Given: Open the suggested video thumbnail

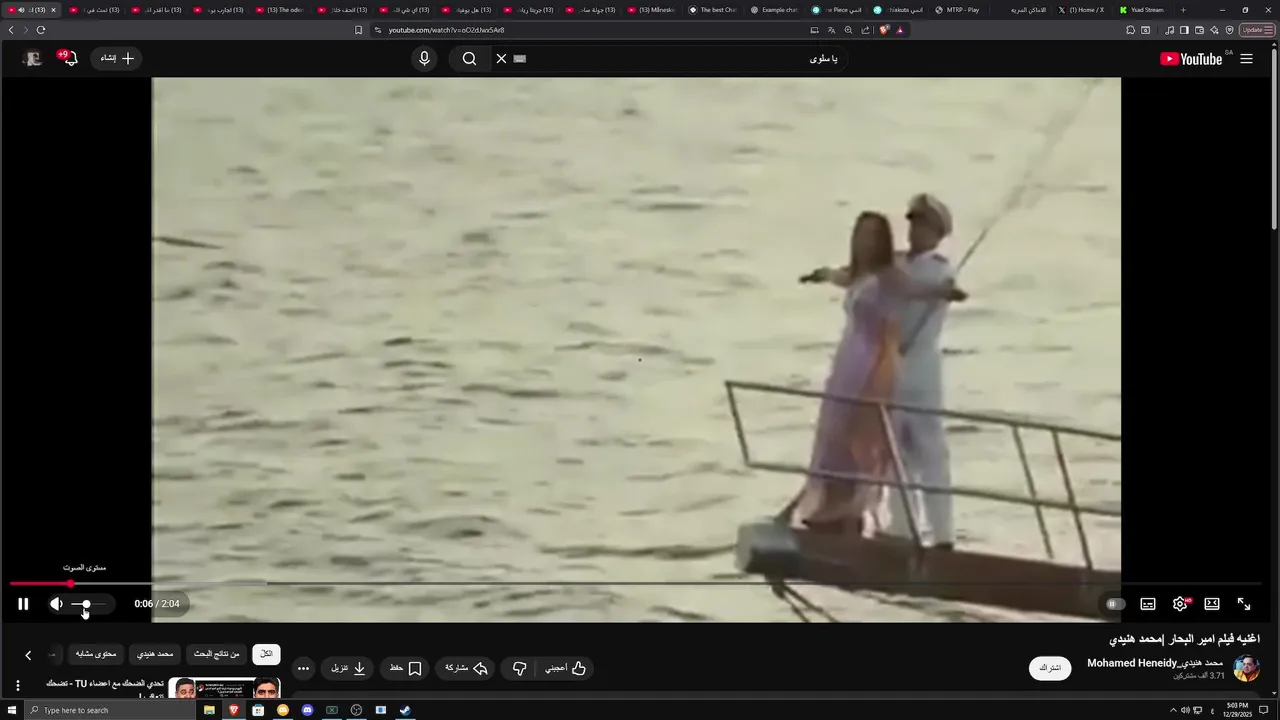Looking at the screenshot, I should (224, 688).
